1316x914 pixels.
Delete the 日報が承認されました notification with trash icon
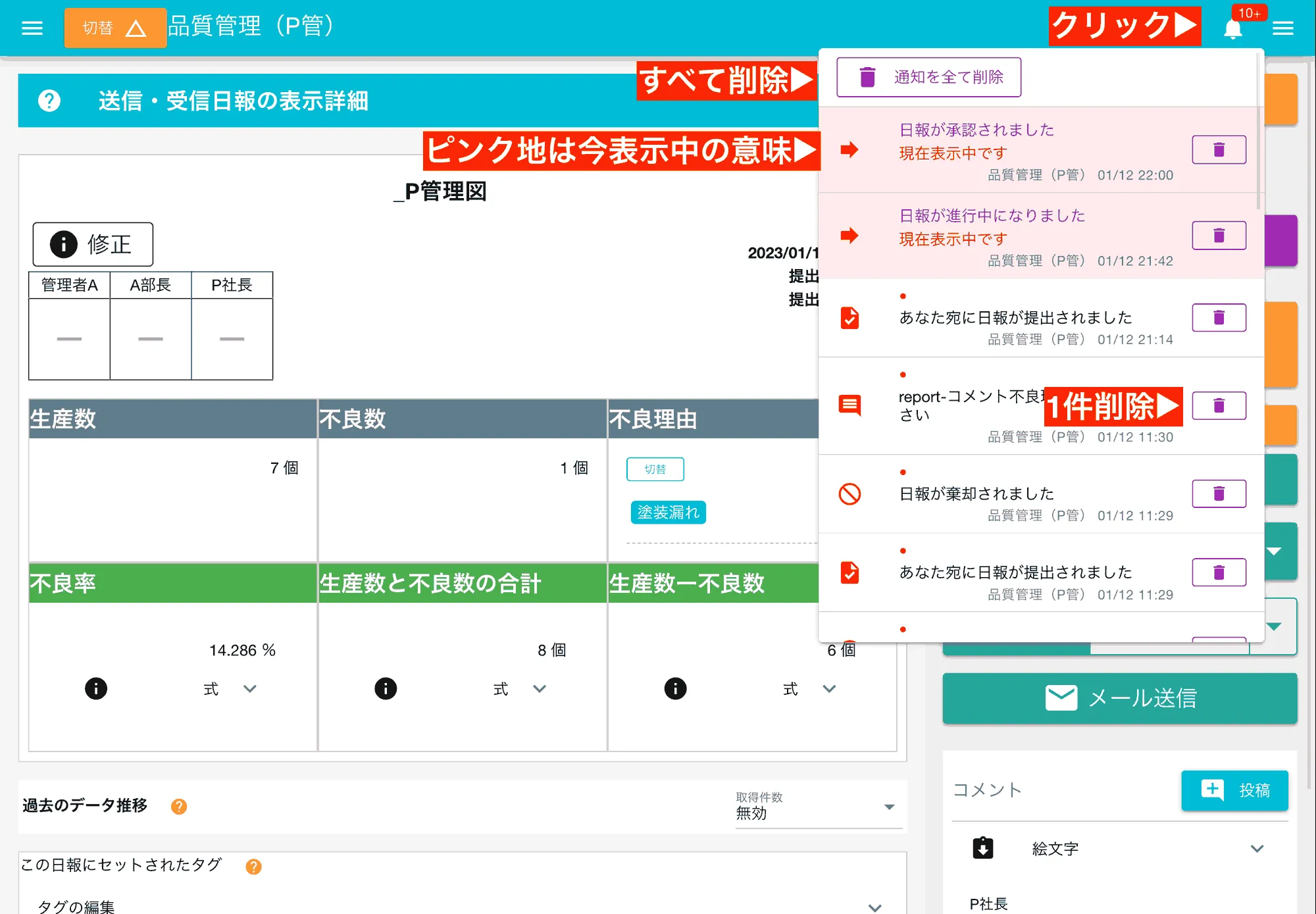click(x=1219, y=149)
